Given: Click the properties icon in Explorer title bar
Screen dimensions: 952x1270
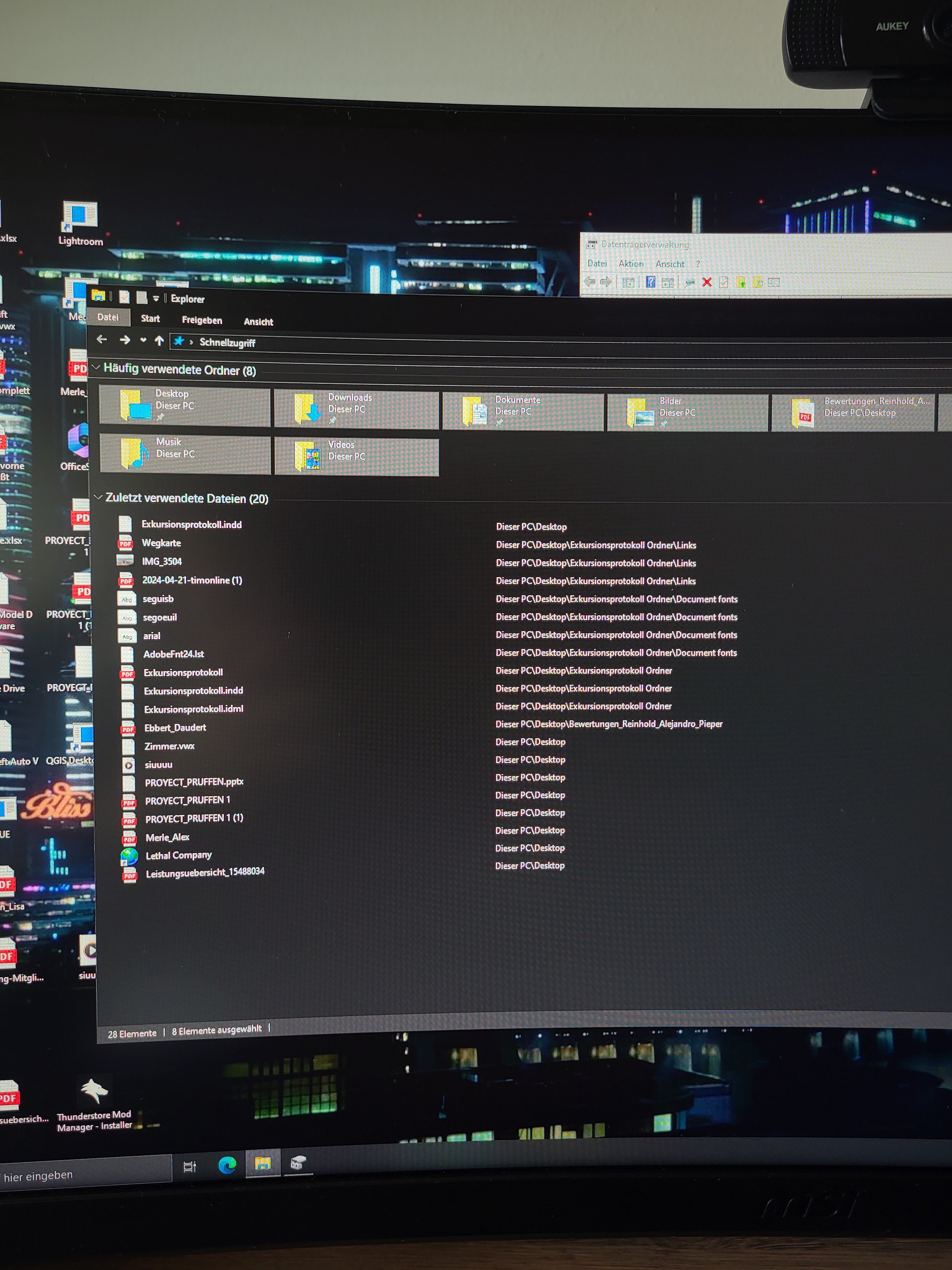Looking at the screenshot, I should [x=124, y=297].
